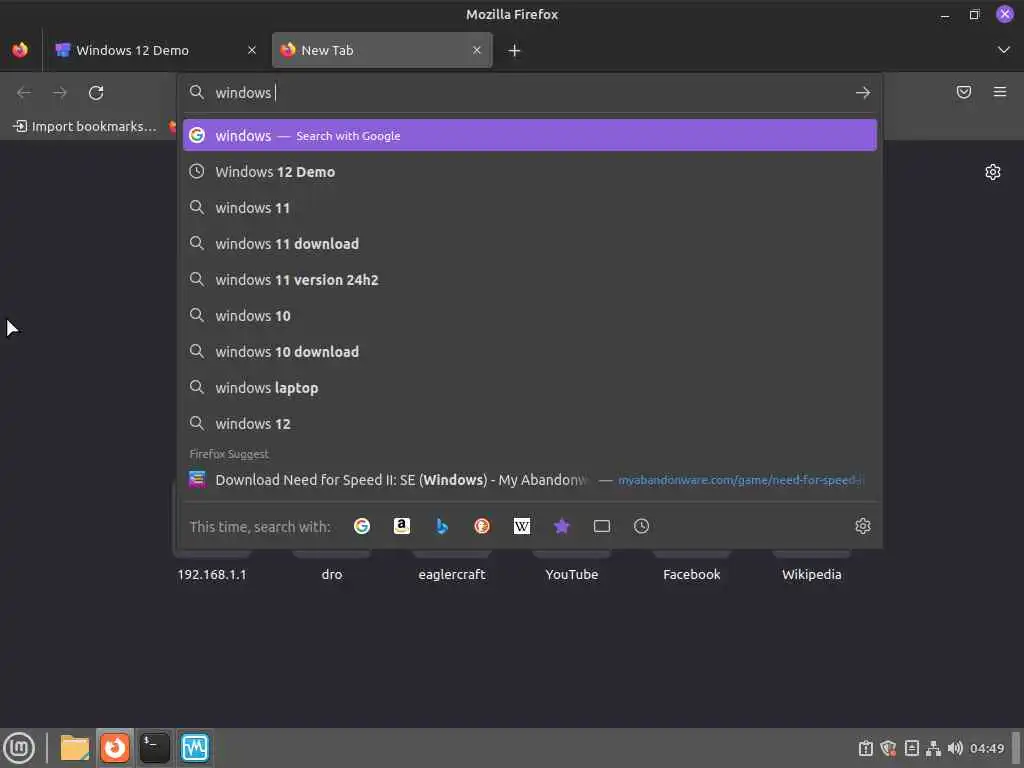
Task: Choose the 'windows 10' suggestion
Action: 530,315
